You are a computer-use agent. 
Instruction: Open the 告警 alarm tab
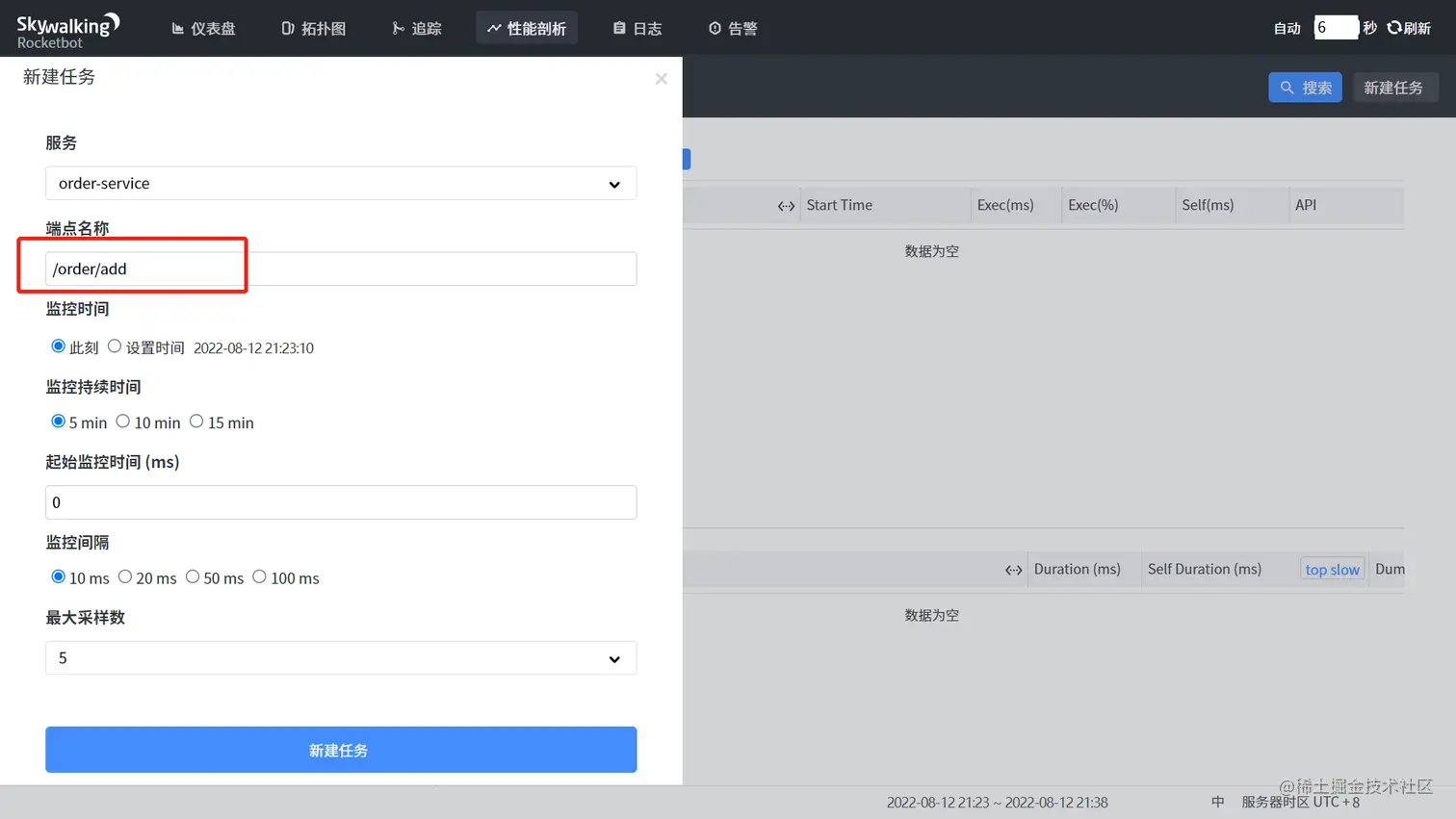pos(733,29)
